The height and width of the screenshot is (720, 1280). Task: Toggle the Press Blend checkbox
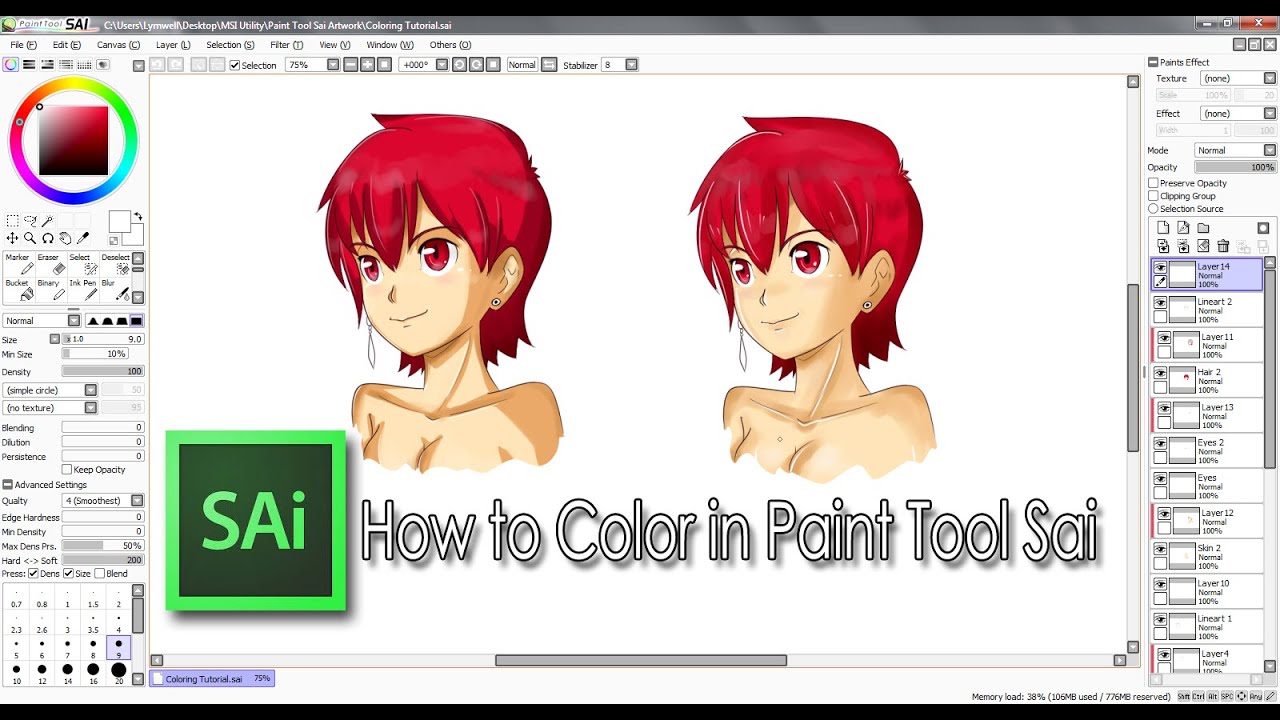pos(99,574)
